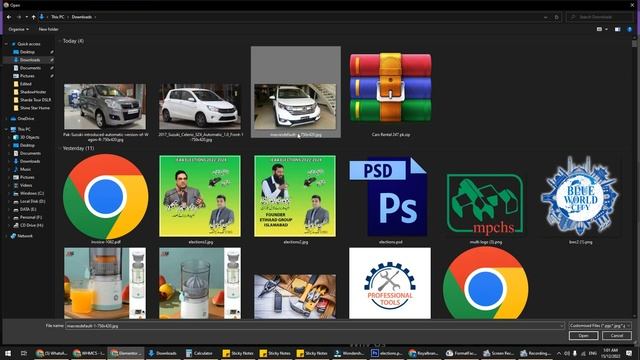Open the Edited folder in sidebar

pyautogui.click(x=25, y=84)
